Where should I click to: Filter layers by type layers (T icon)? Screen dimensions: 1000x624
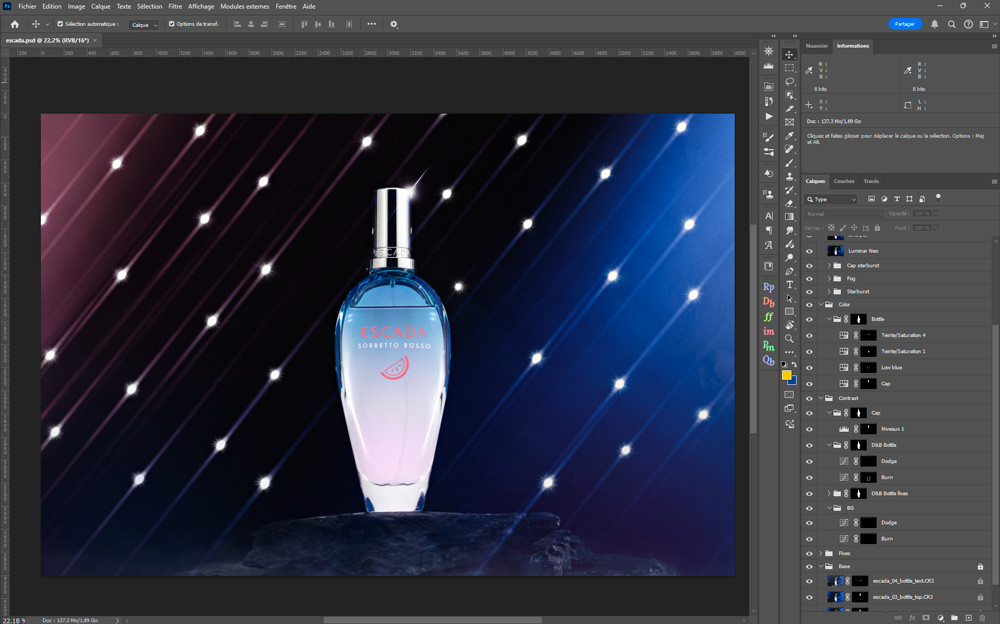(897, 199)
